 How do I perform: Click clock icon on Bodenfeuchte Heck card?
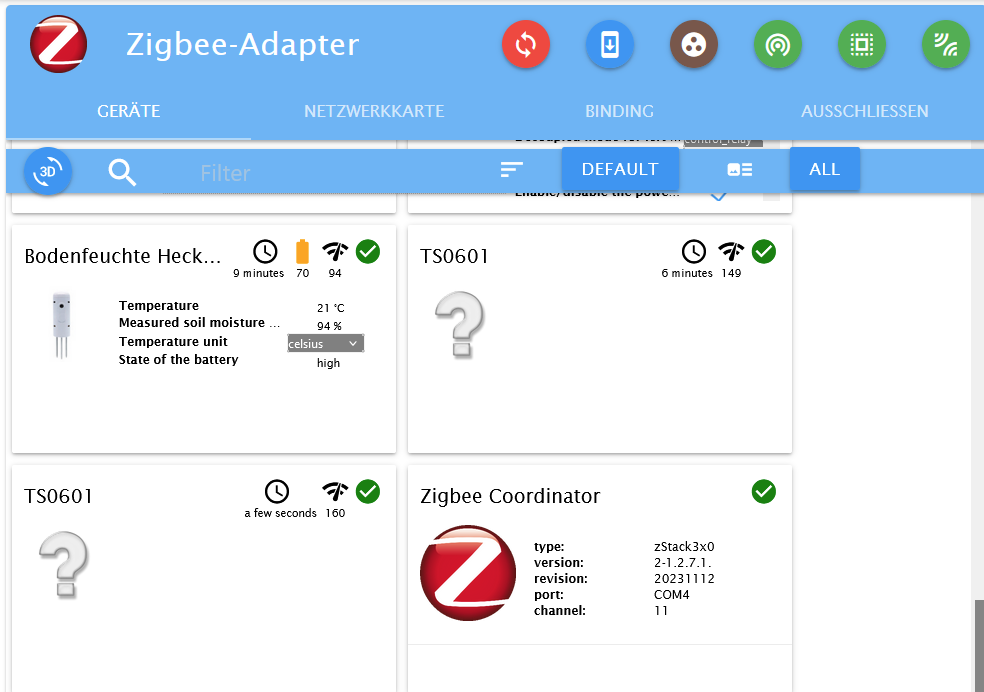pos(265,252)
